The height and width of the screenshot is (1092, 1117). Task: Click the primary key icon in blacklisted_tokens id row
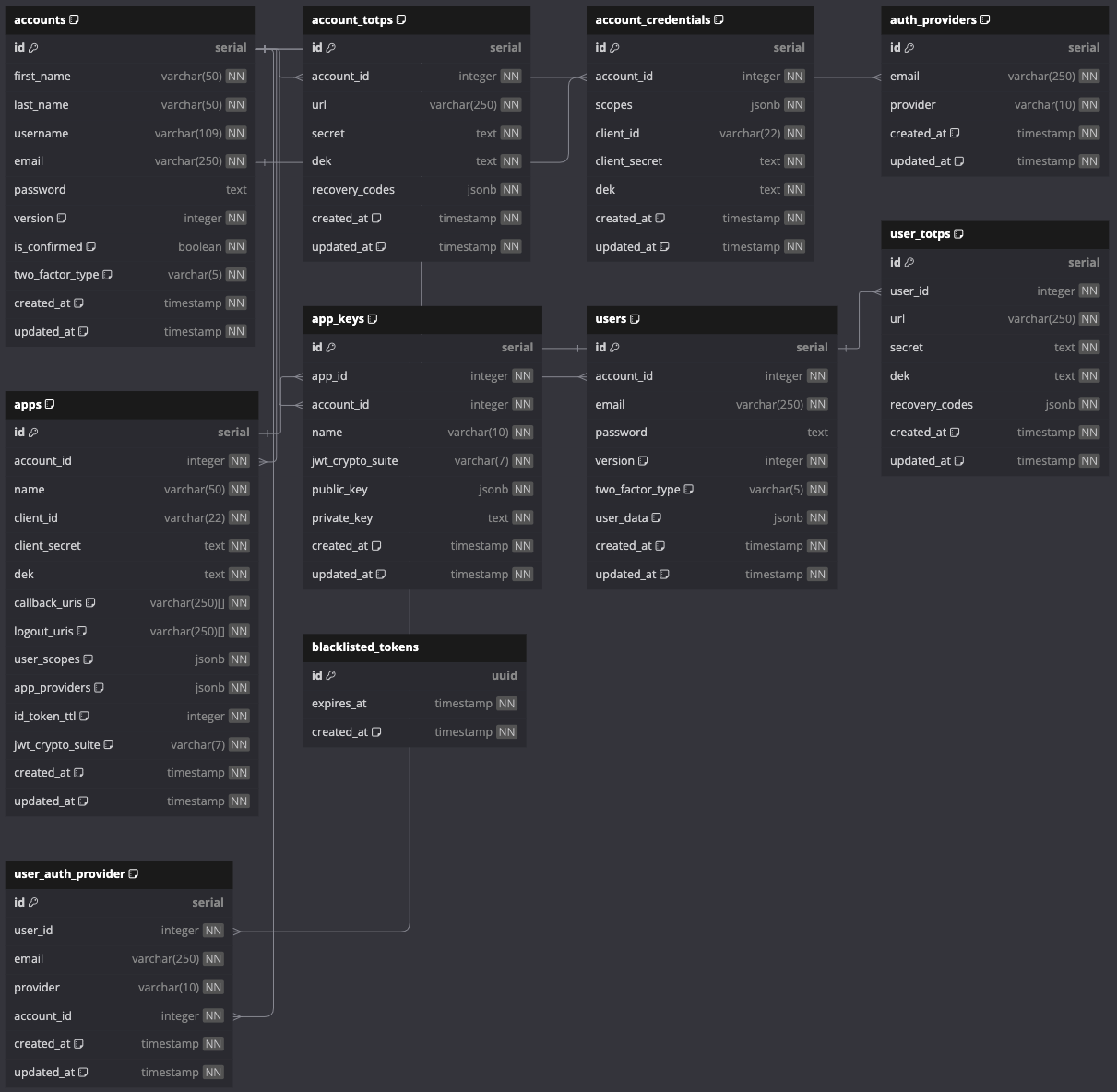pyautogui.click(x=331, y=676)
